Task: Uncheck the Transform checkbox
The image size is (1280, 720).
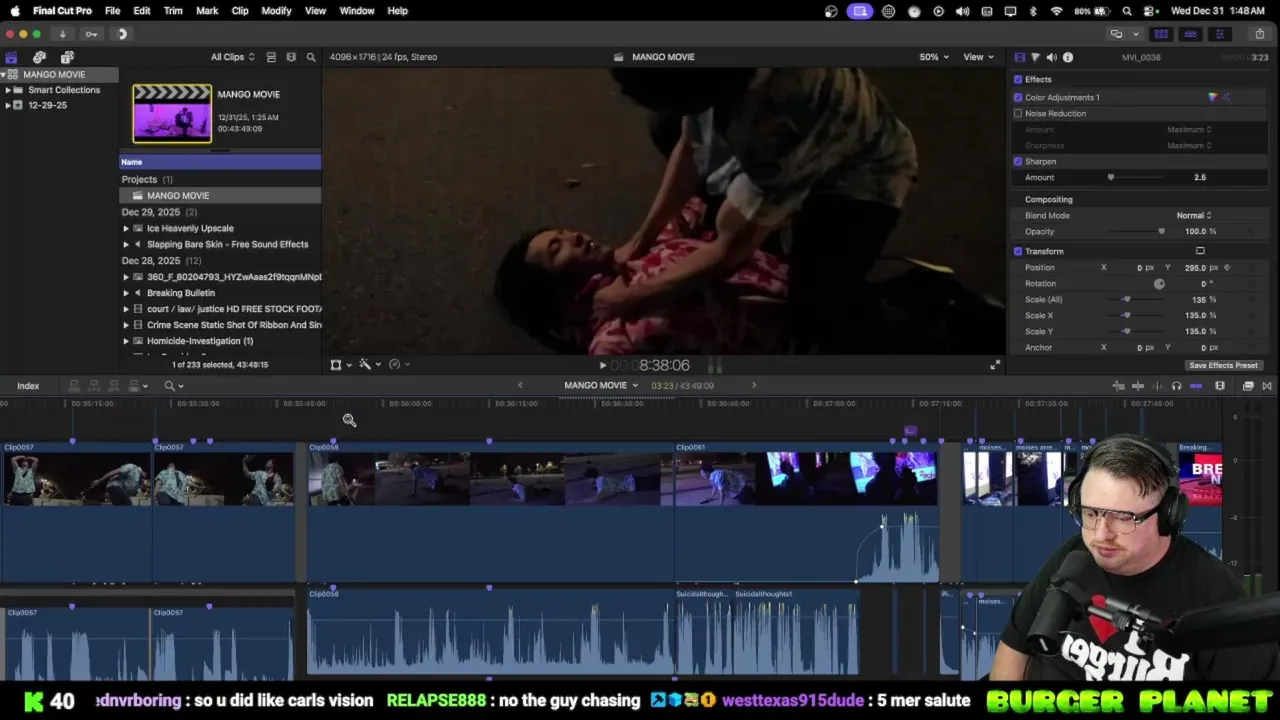Action: pos(1018,251)
